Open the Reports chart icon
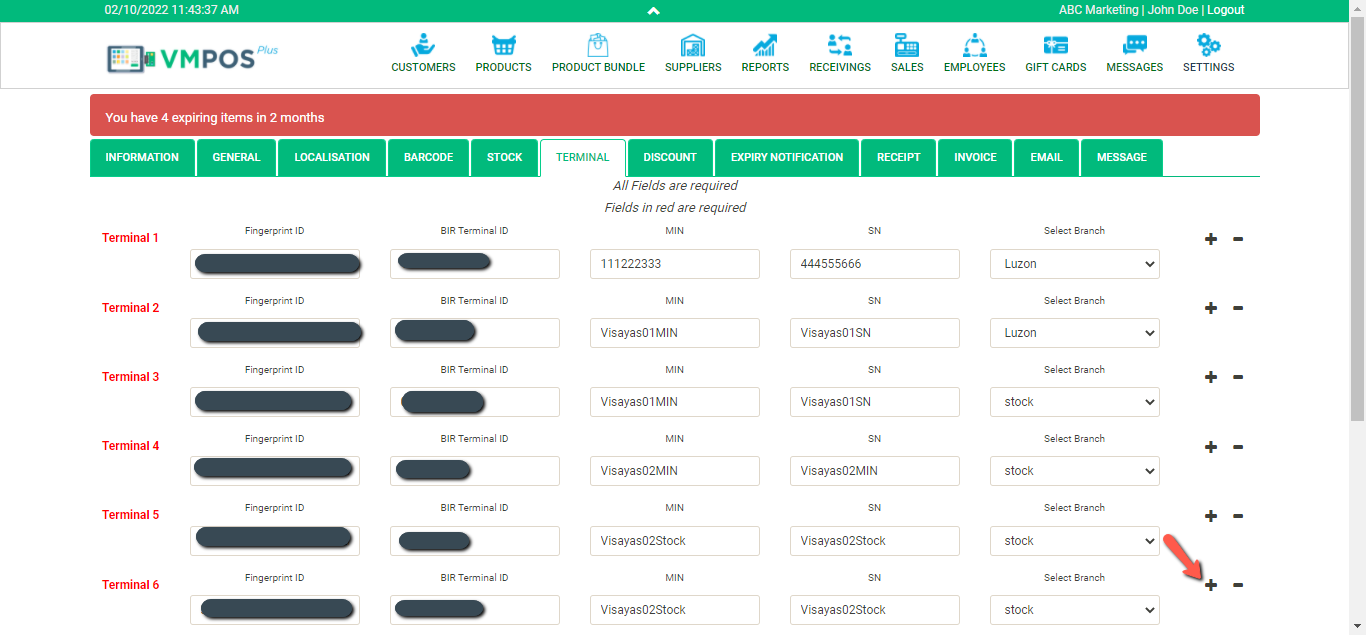Screen dimensions: 1366x635 tap(765, 46)
